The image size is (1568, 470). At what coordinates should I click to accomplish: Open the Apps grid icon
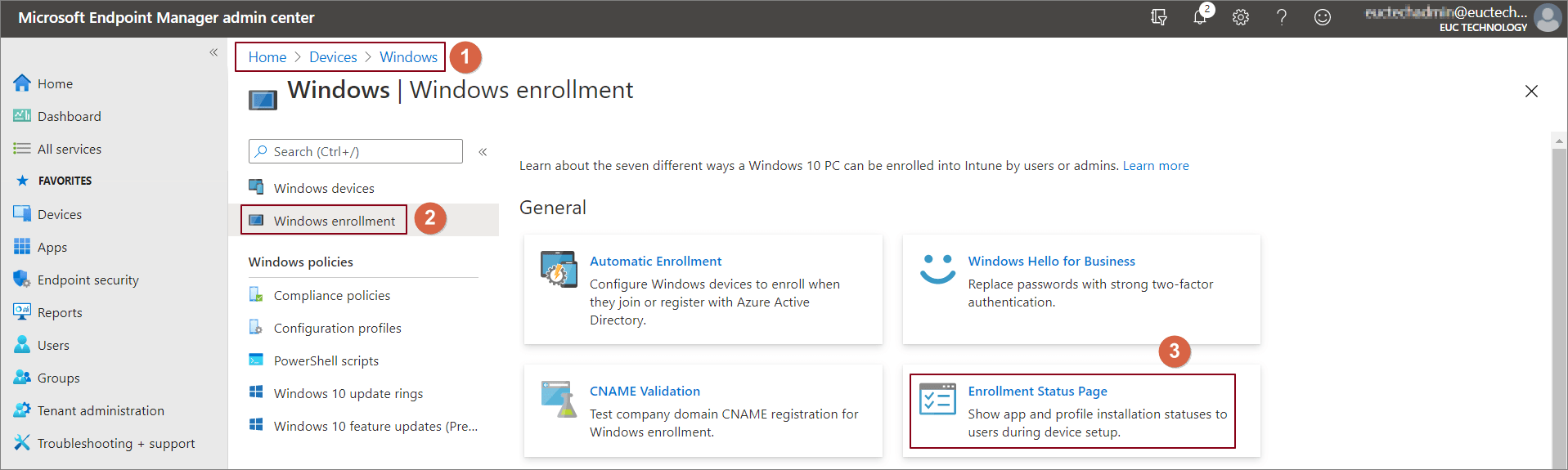click(22, 247)
